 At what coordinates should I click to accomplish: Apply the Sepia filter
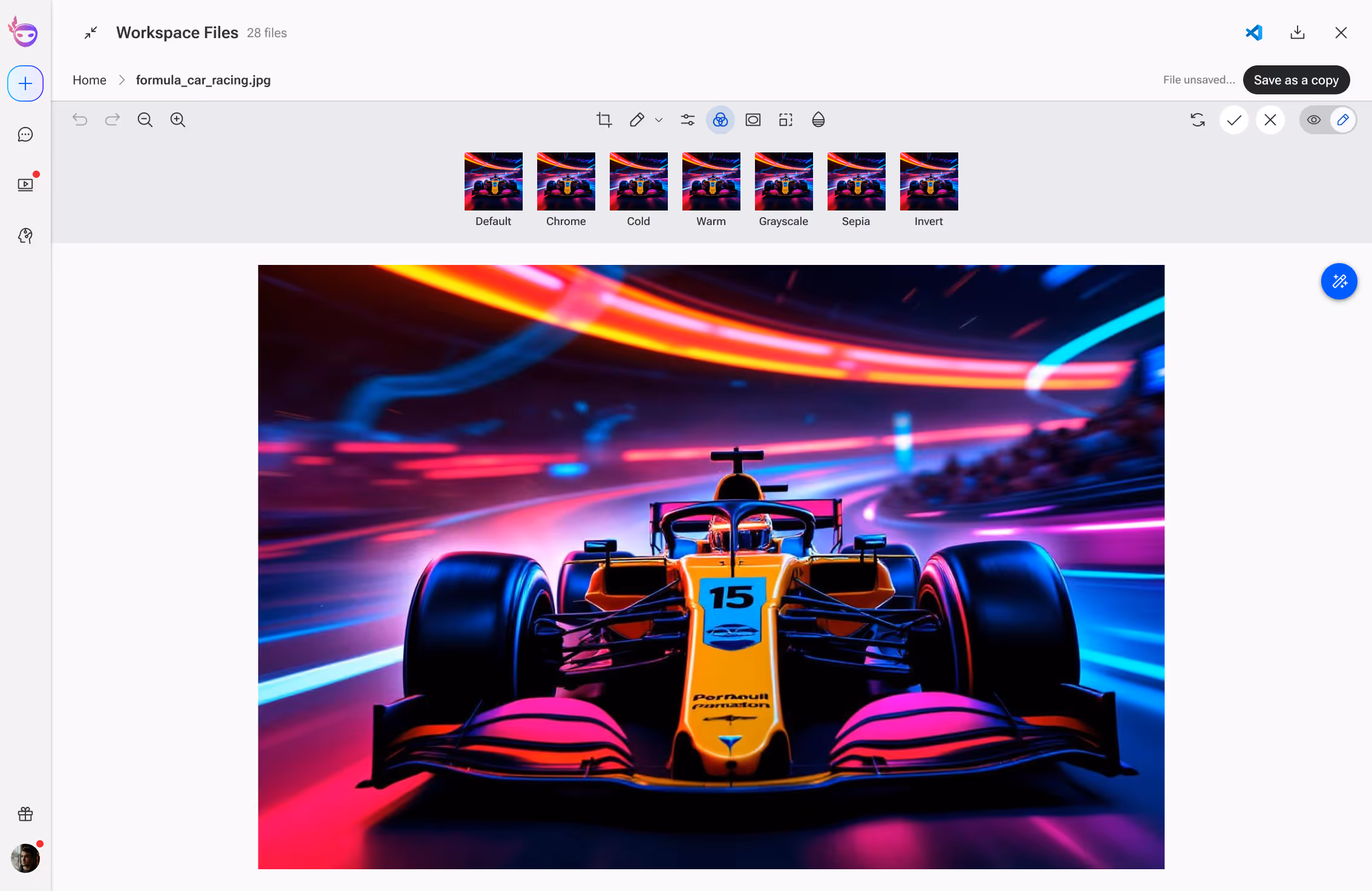(856, 181)
